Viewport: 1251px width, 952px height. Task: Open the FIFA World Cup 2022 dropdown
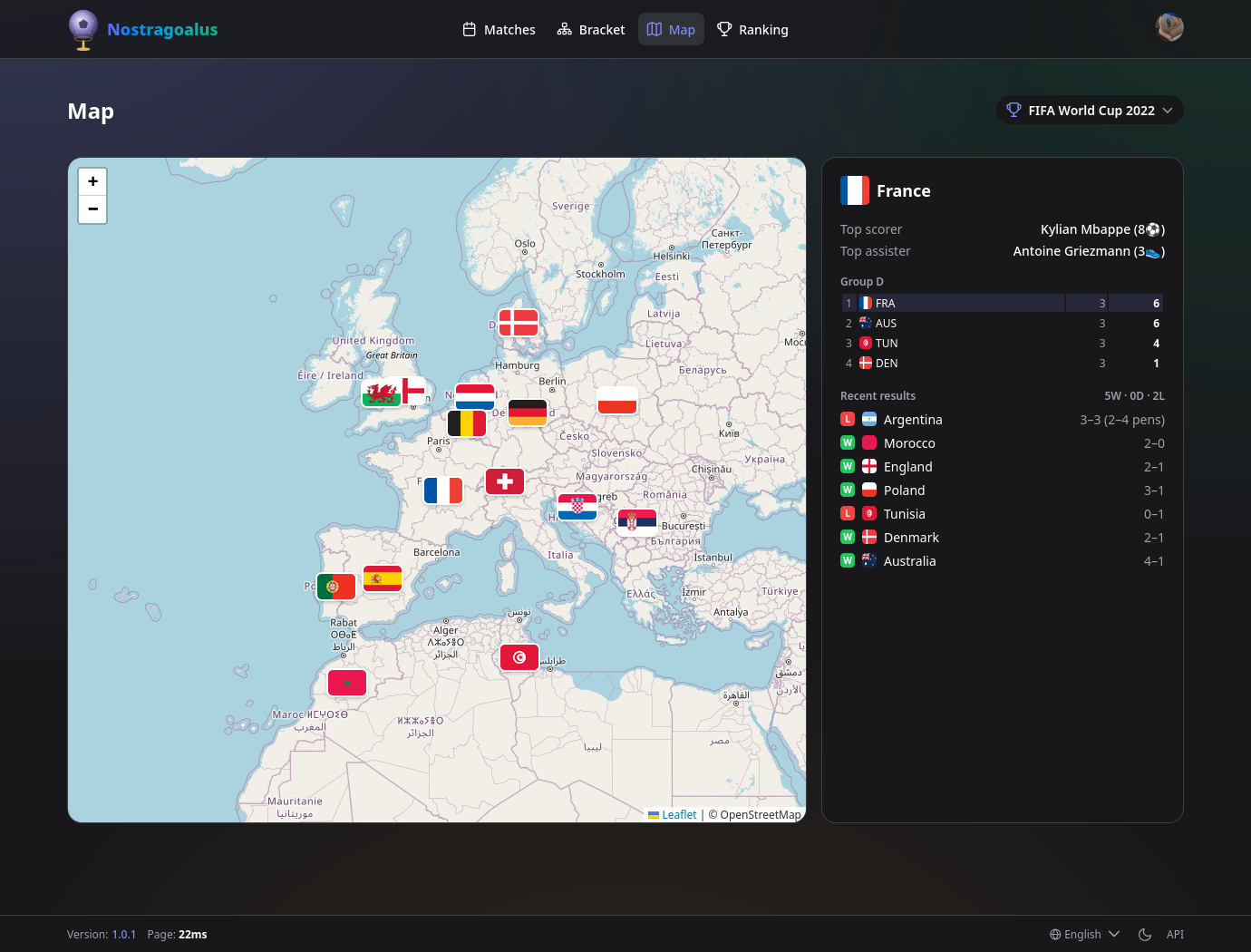point(1090,111)
